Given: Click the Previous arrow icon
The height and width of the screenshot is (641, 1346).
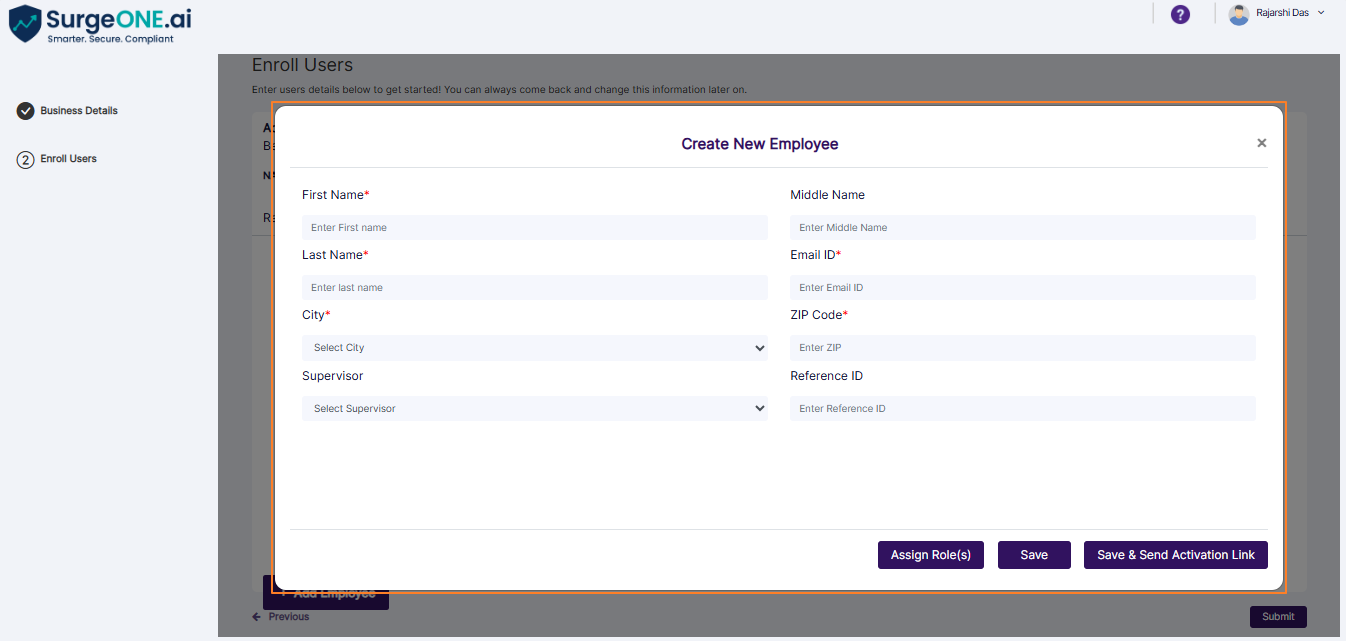Looking at the screenshot, I should pos(256,616).
